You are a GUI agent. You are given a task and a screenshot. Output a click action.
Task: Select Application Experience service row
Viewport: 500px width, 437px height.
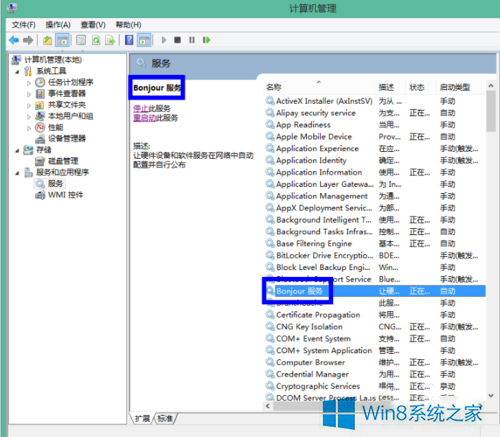point(375,149)
